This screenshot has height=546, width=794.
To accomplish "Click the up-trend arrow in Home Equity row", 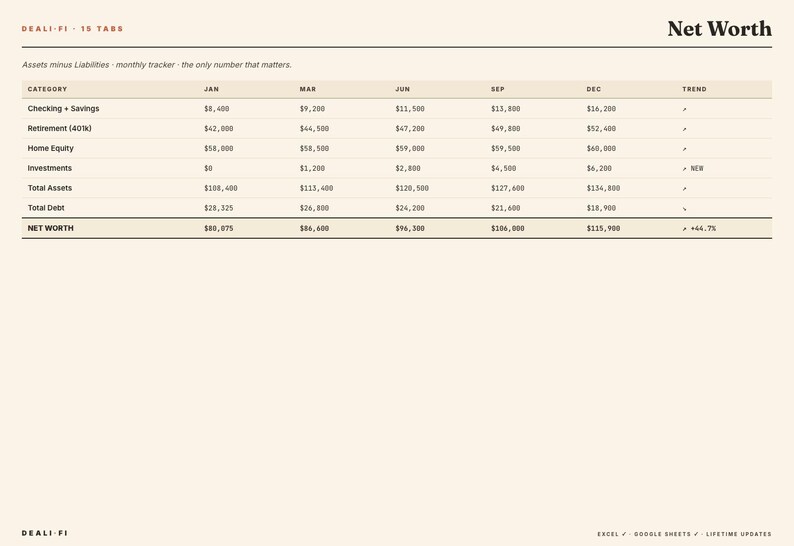I will 684,149.
